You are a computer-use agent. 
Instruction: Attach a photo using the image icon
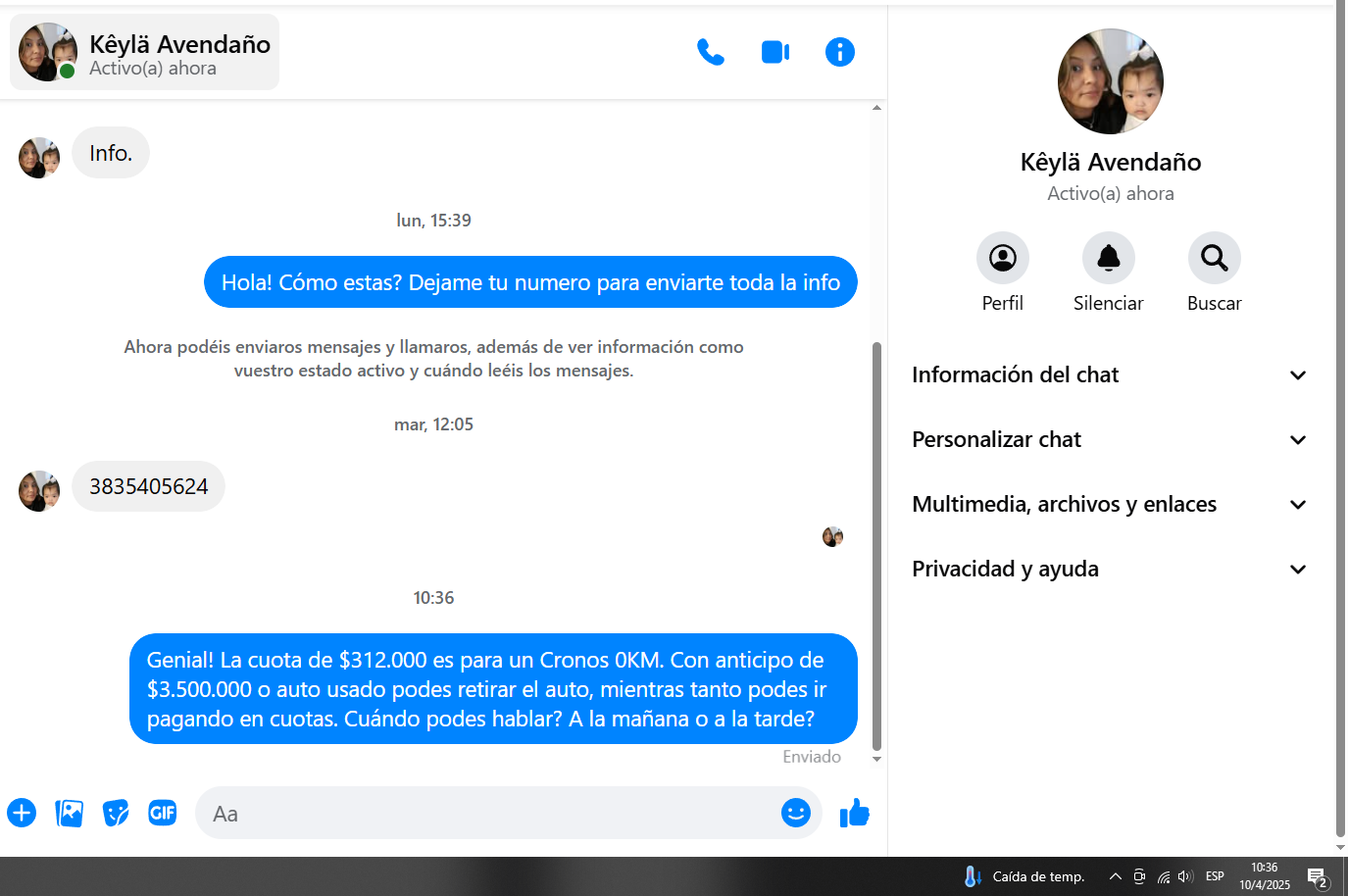click(x=69, y=813)
